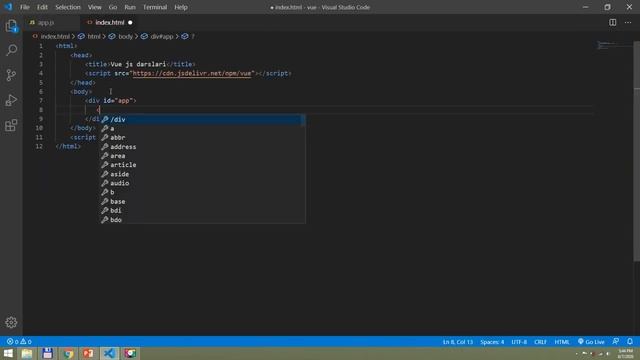
Task: Click the jsdelivr CDN URL in line 4
Action: click(x=192, y=73)
